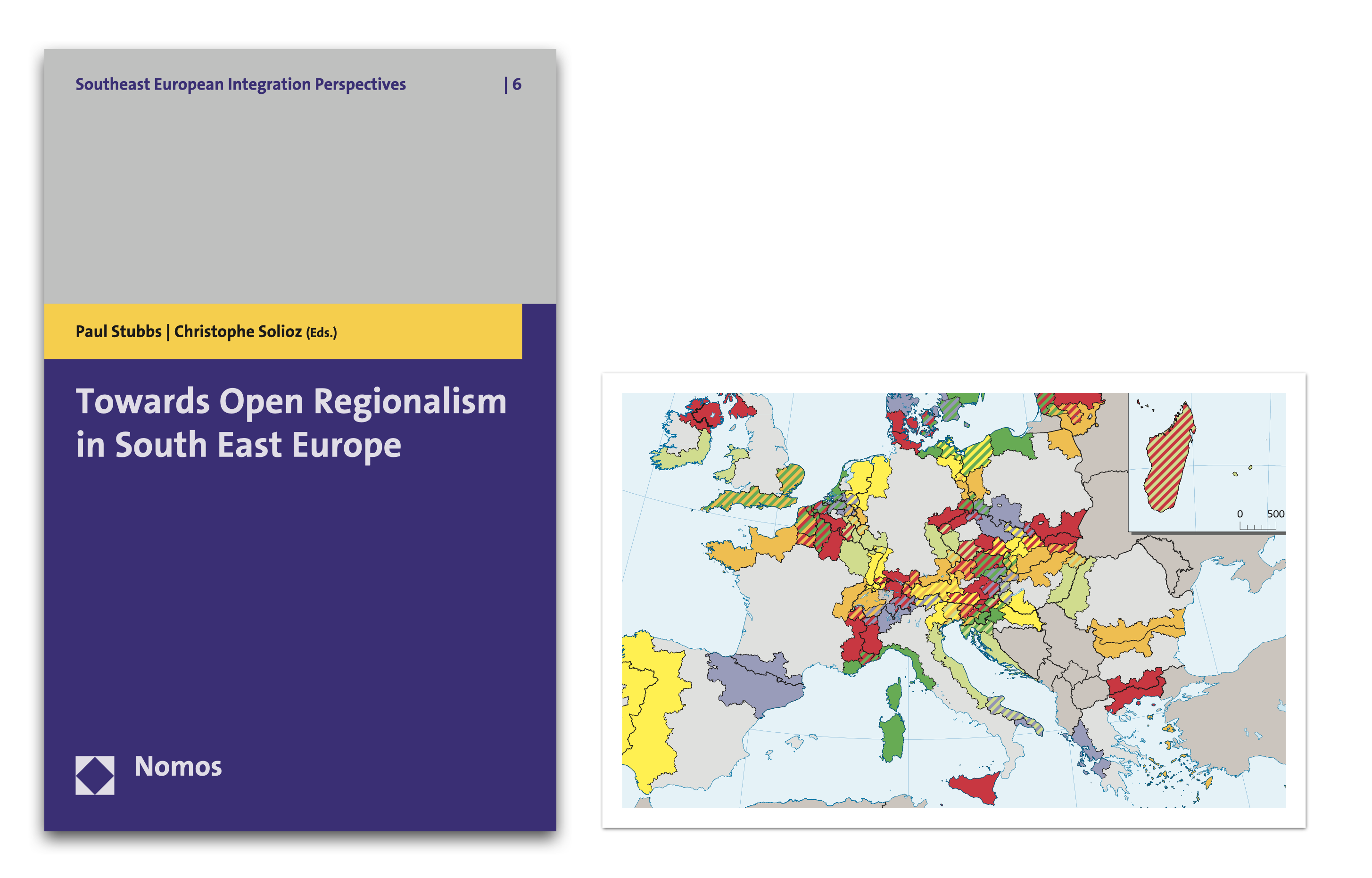Click the Europe regions map thumbnail

click(954, 600)
